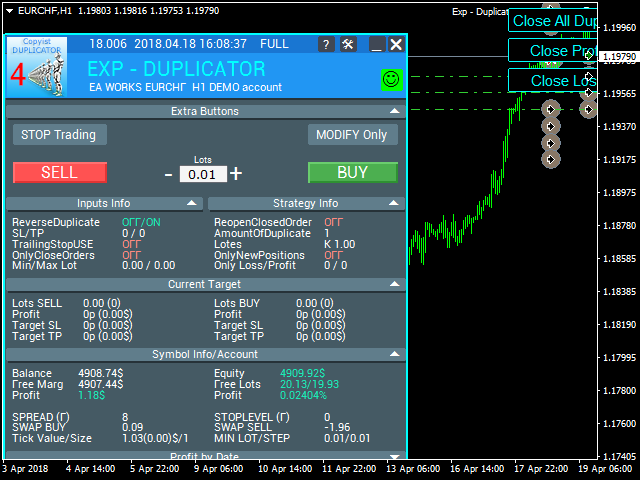Click the Close All Dup button on chart
This screenshot has height=480, width=640.
(553, 20)
